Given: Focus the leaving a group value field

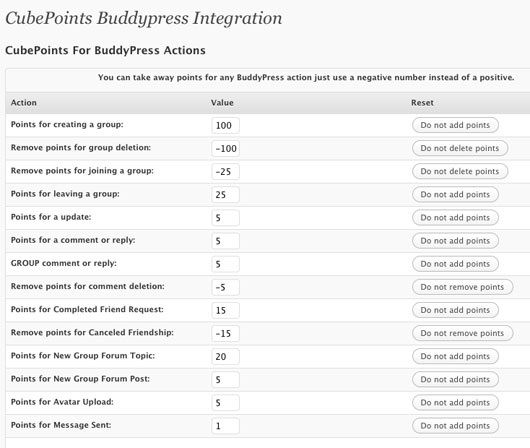Looking at the screenshot, I should [x=225, y=195].
